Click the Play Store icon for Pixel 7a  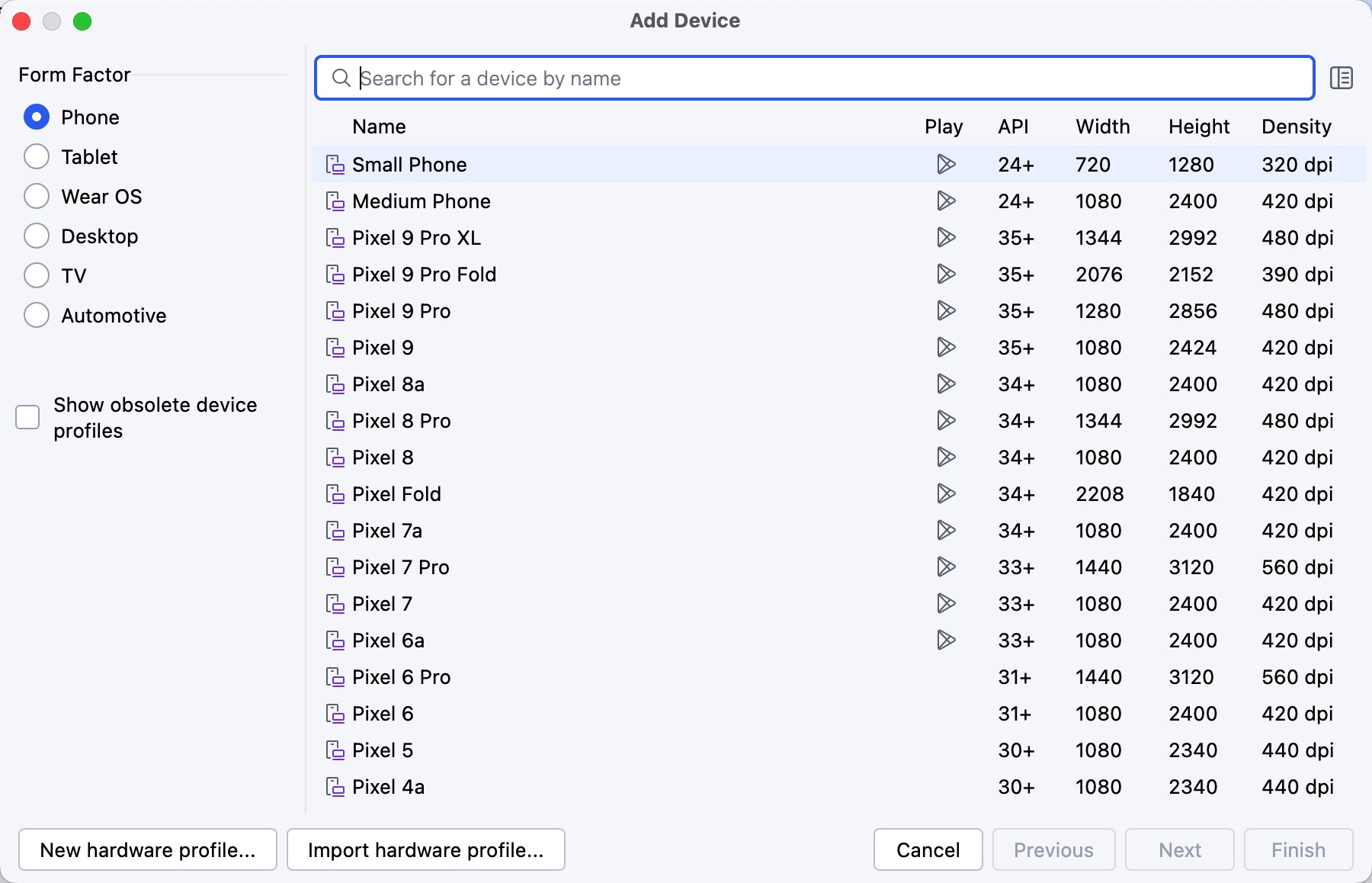pyautogui.click(x=946, y=530)
